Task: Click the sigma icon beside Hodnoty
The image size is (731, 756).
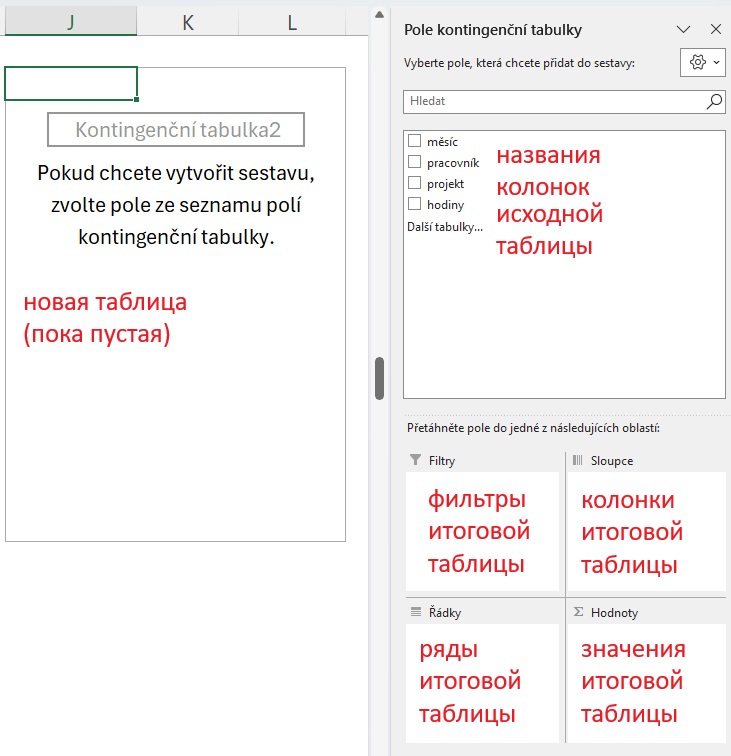Action: [x=578, y=612]
